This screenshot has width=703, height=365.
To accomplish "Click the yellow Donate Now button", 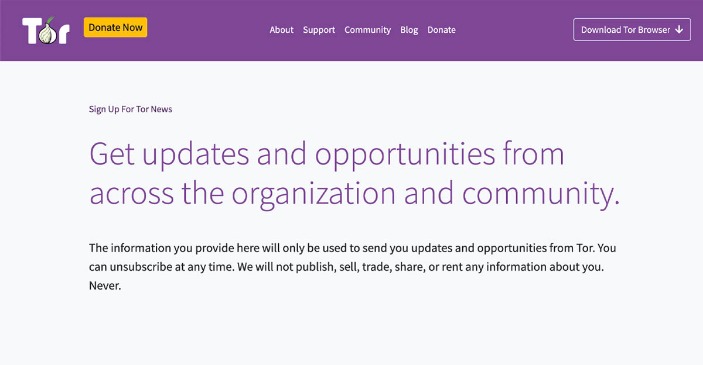I will click(x=115, y=27).
